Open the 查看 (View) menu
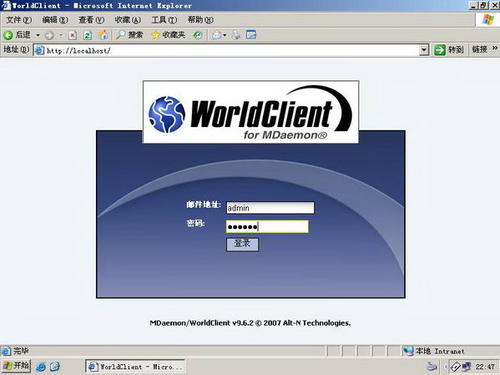The height and width of the screenshot is (375, 500). [91, 20]
